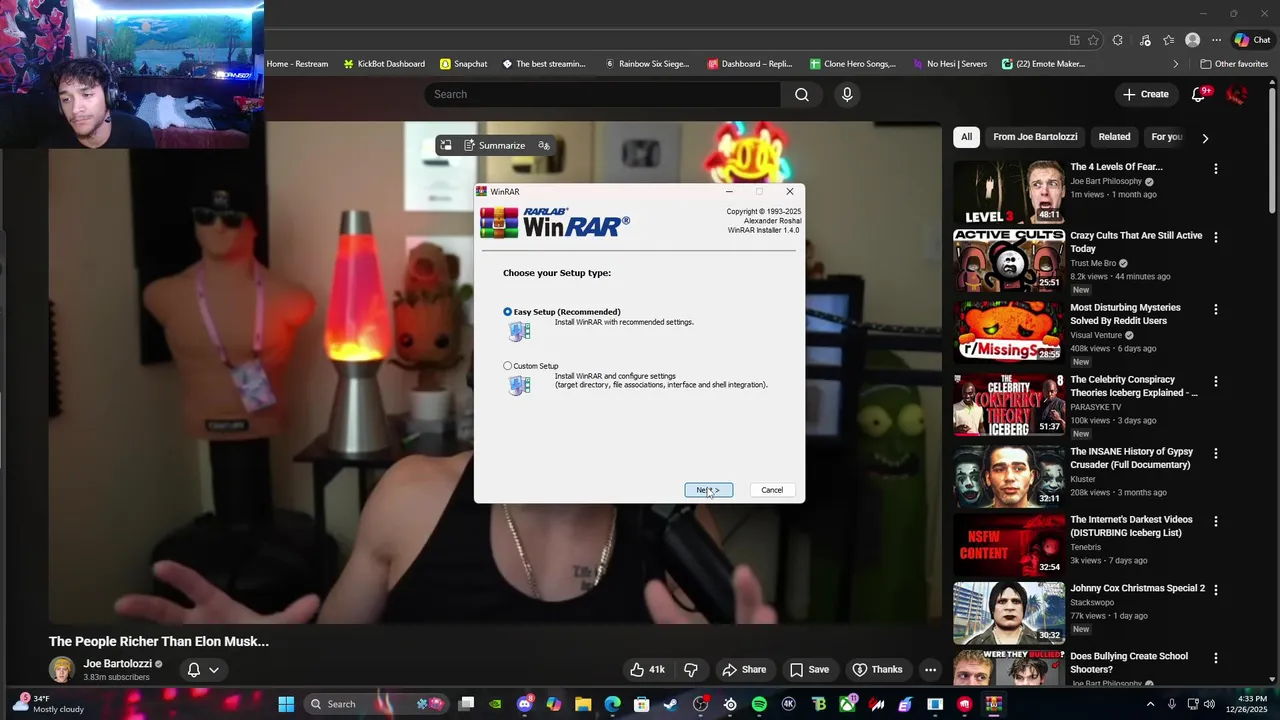Viewport: 1280px width, 720px height.
Task: Open Copilot Chat button
Action: 1252,40
